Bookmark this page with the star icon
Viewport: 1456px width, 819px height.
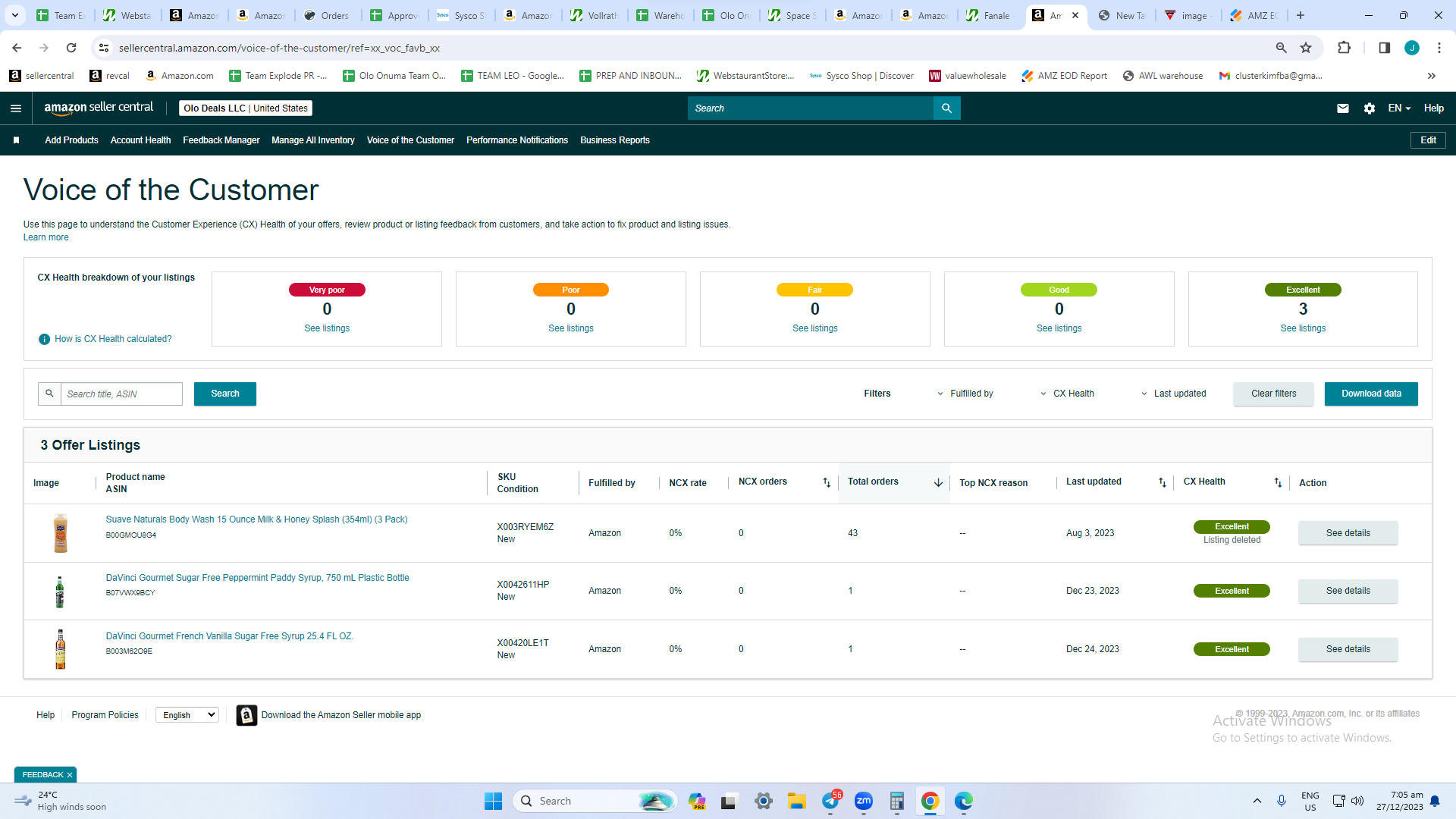(x=1306, y=48)
